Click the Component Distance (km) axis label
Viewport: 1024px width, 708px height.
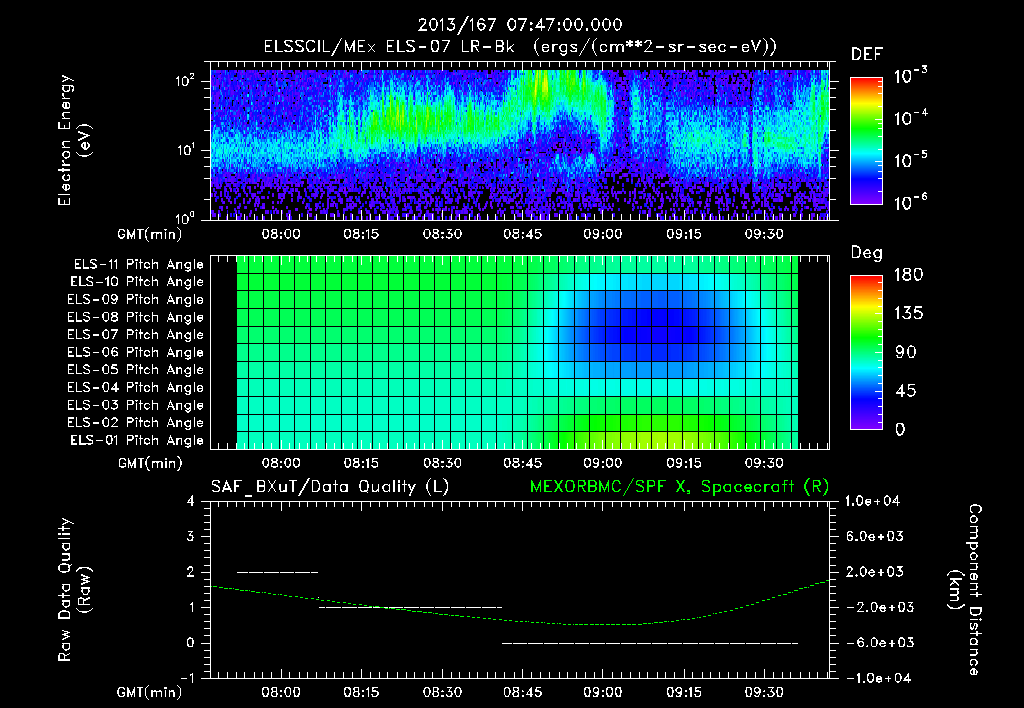pyautogui.click(x=965, y=590)
